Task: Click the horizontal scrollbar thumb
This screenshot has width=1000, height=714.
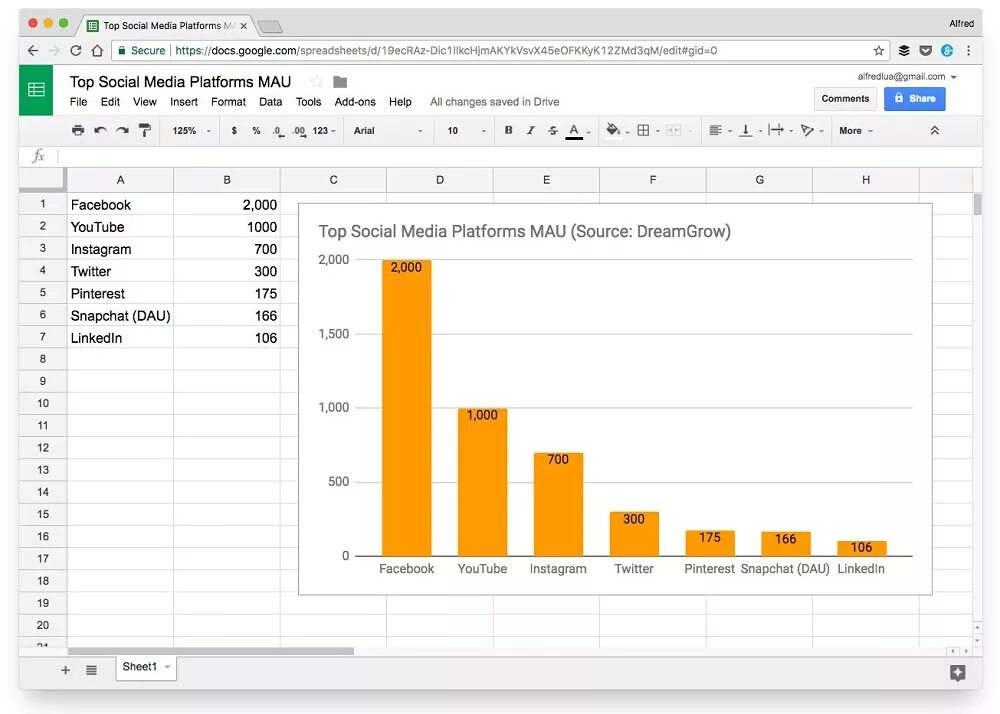Action: pos(210,651)
